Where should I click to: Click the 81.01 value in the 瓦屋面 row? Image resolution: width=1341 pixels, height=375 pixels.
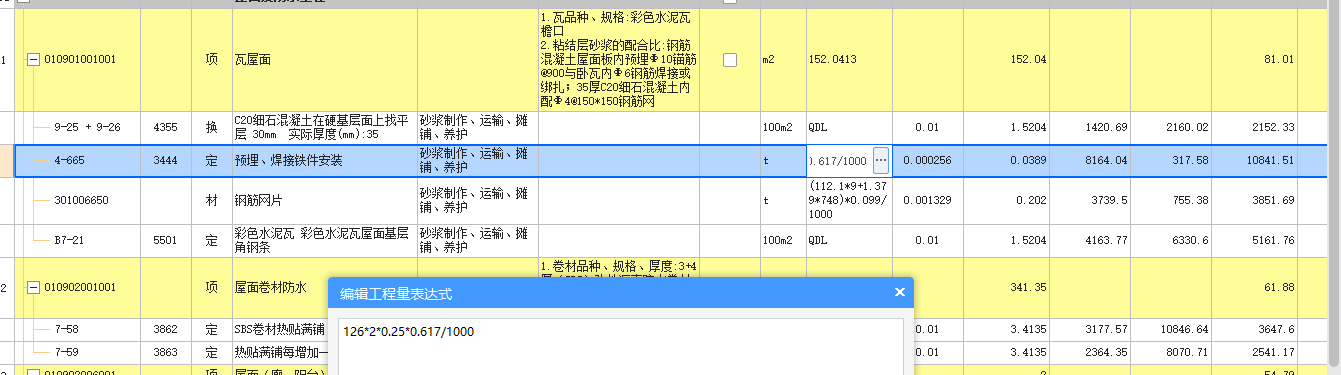point(1280,60)
